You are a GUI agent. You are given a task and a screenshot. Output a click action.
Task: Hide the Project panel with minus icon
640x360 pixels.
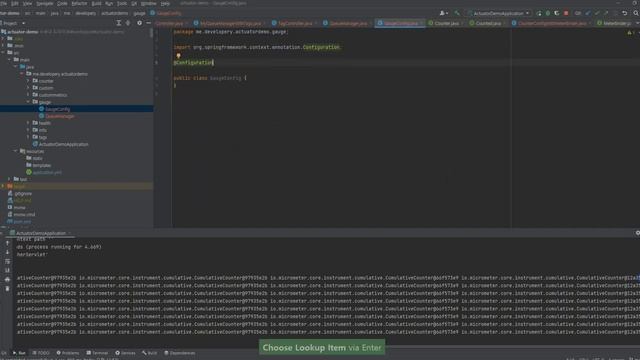click(149, 23)
